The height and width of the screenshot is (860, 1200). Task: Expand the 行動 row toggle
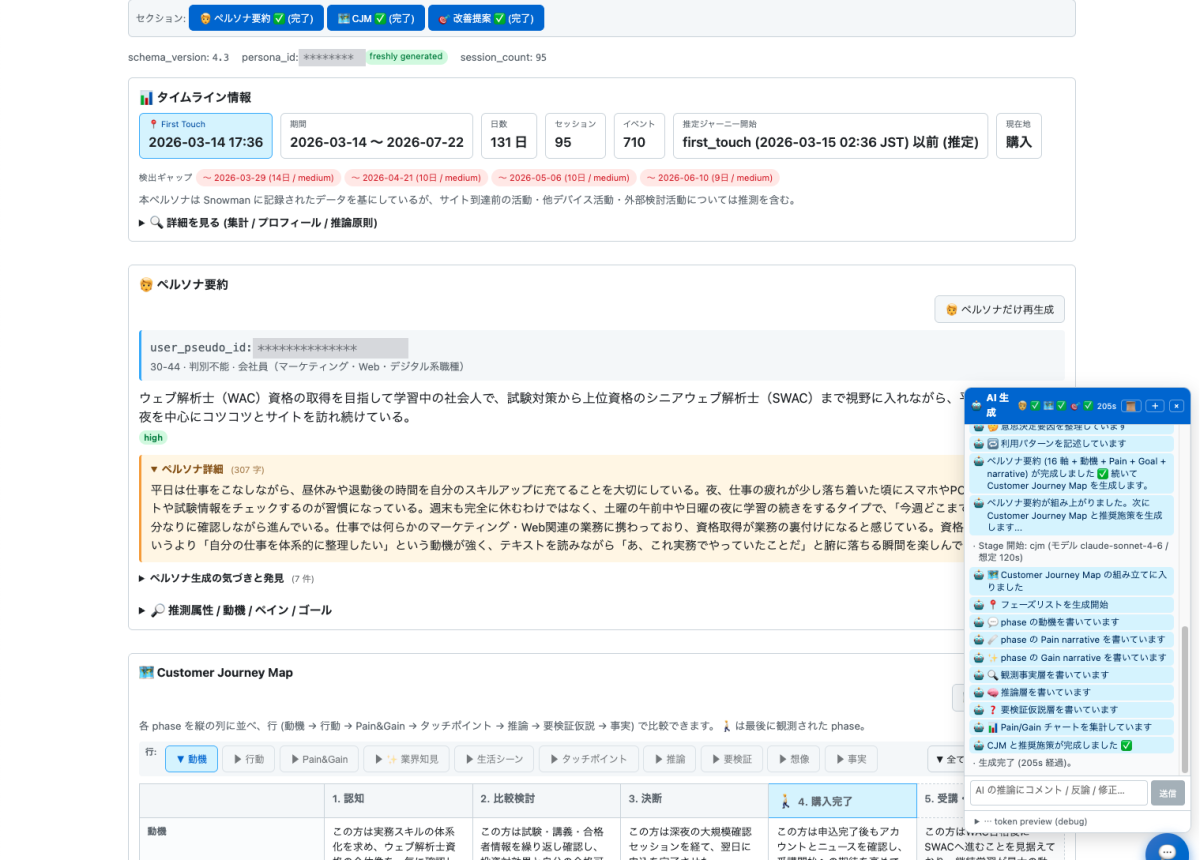[x=249, y=759]
